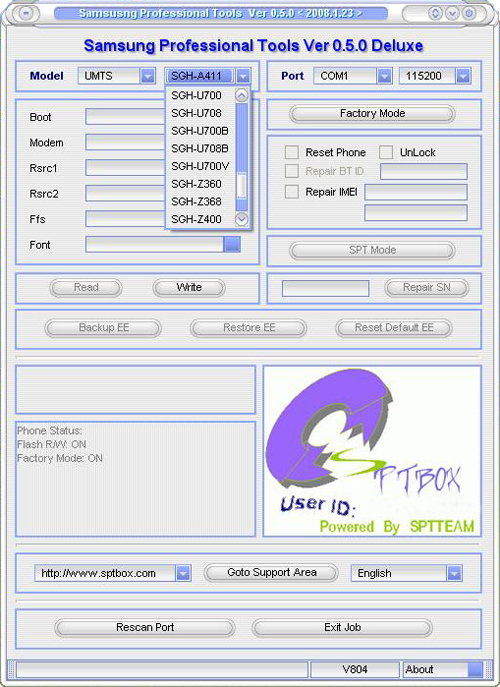This screenshot has height=687, width=500.
Task: Click the blue browse button next to Font
Action: coord(232,244)
